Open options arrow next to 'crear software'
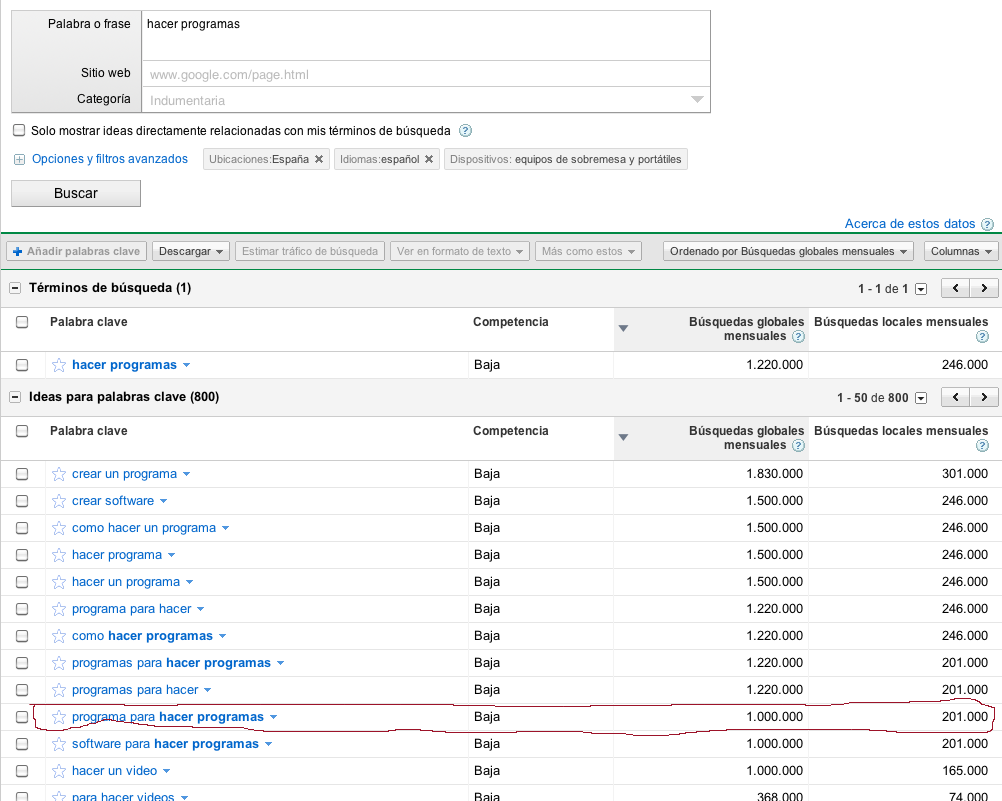The height and width of the screenshot is (801, 1002). coord(164,501)
